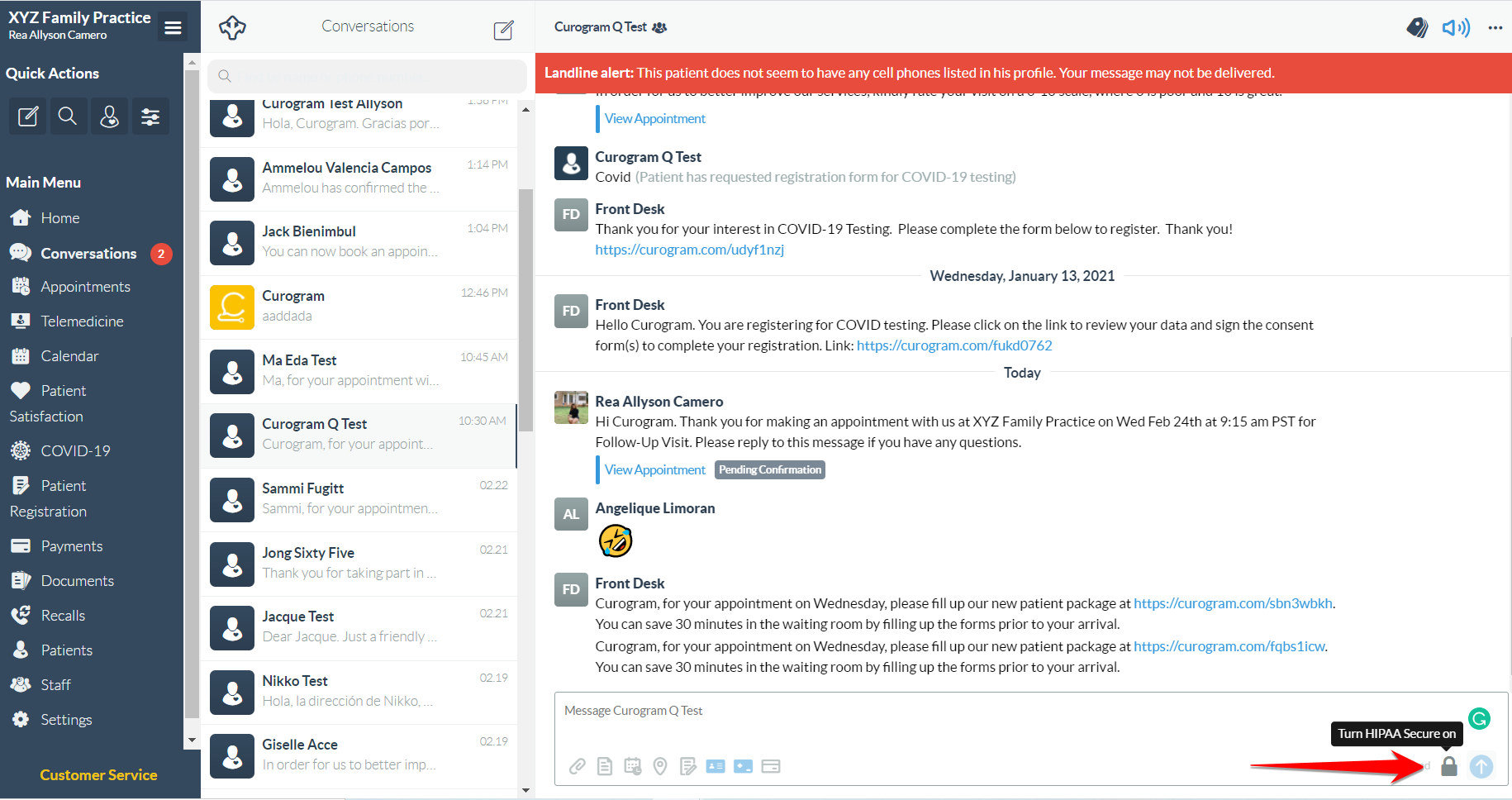Click the View Appointment link
Viewport: 1512px width, 800px height.
pyautogui.click(x=654, y=469)
